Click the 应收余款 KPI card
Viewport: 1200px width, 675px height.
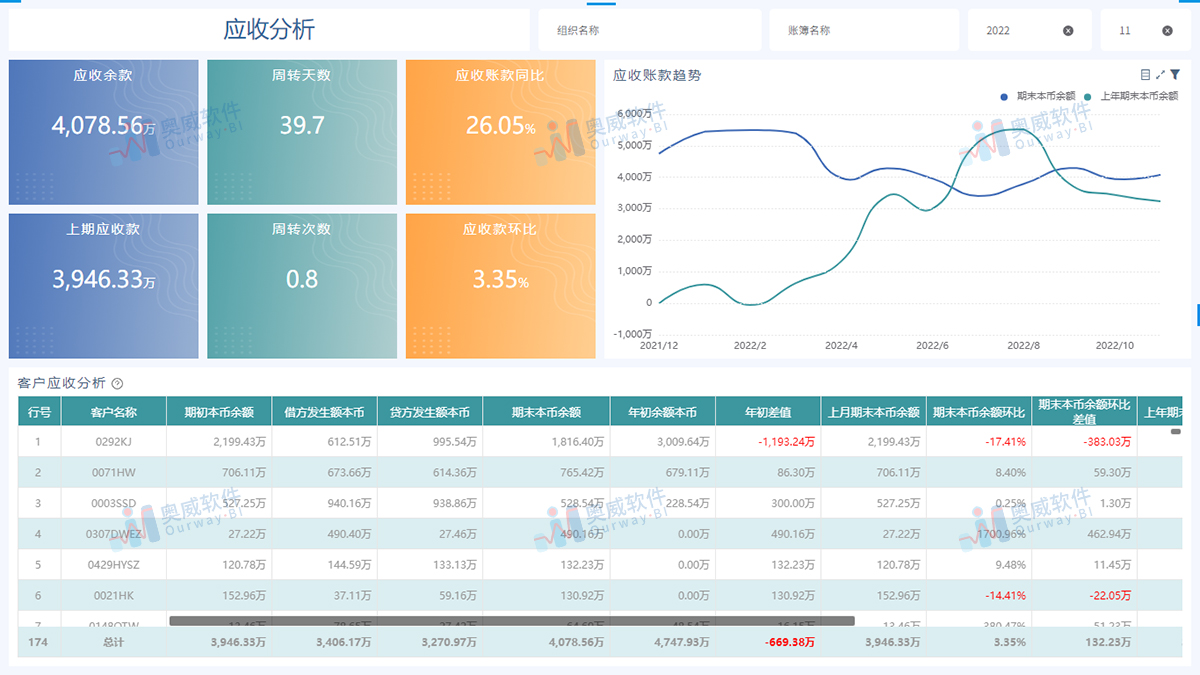pyautogui.click(x=102, y=131)
